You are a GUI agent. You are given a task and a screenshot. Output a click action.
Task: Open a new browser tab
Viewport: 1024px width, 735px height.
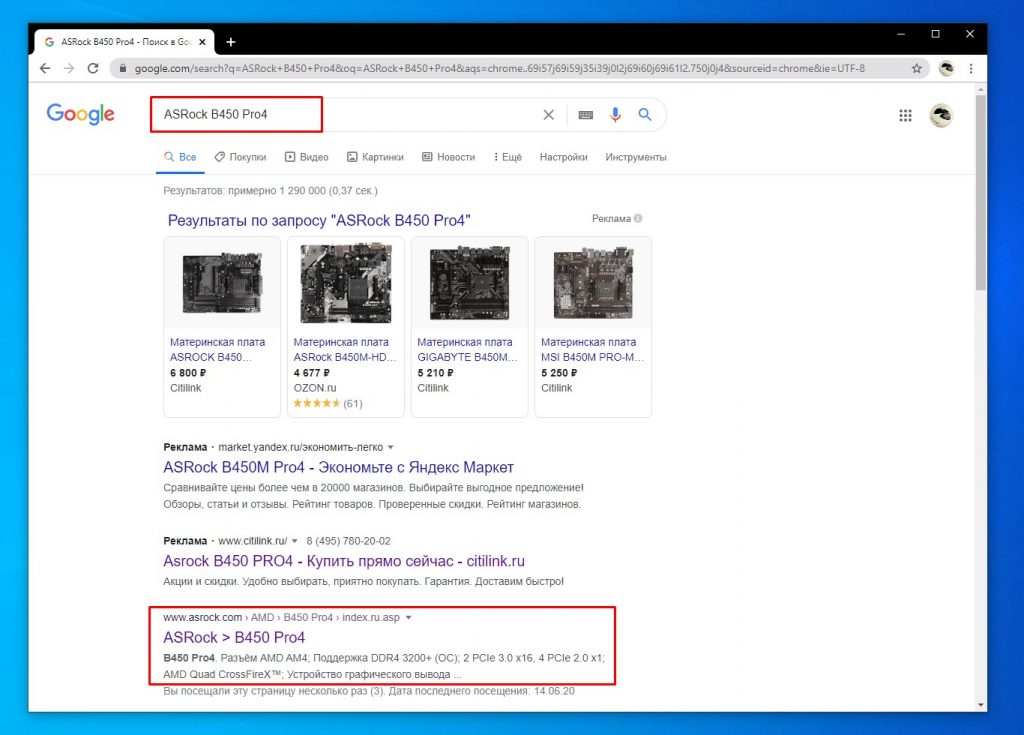tap(231, 42)
